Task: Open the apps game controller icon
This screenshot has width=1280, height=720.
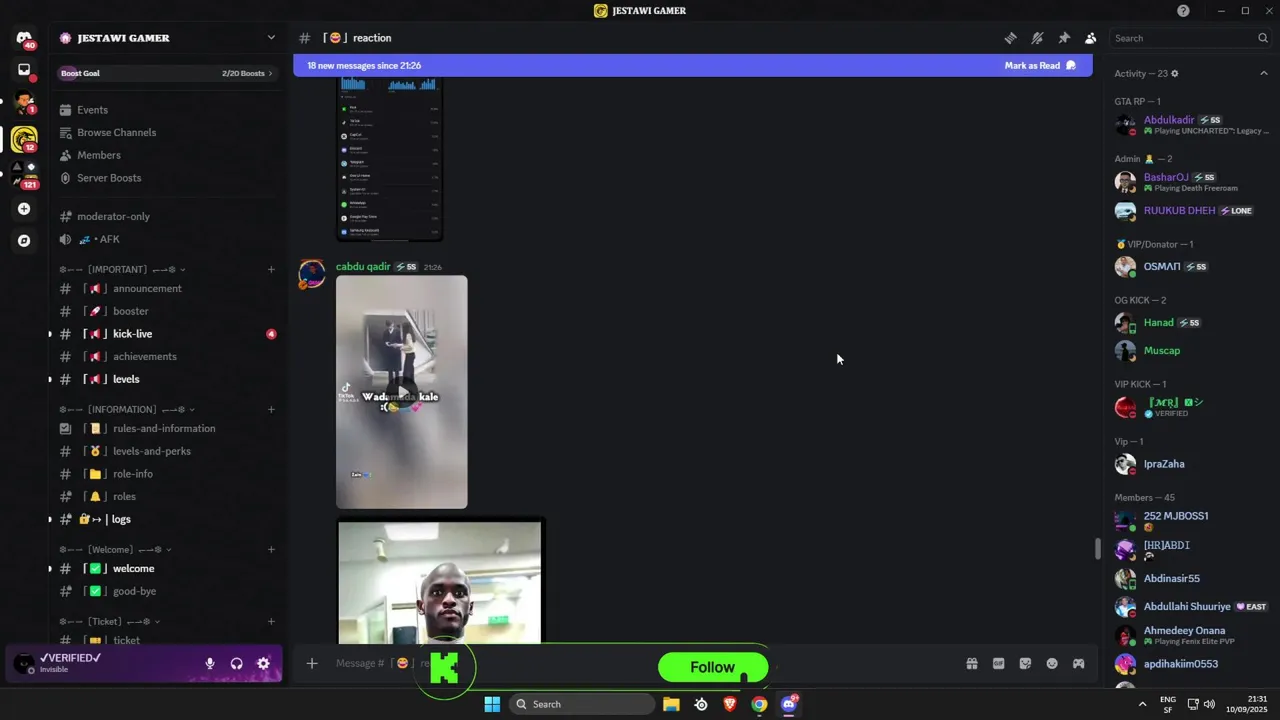Action: coord(1078,663)
